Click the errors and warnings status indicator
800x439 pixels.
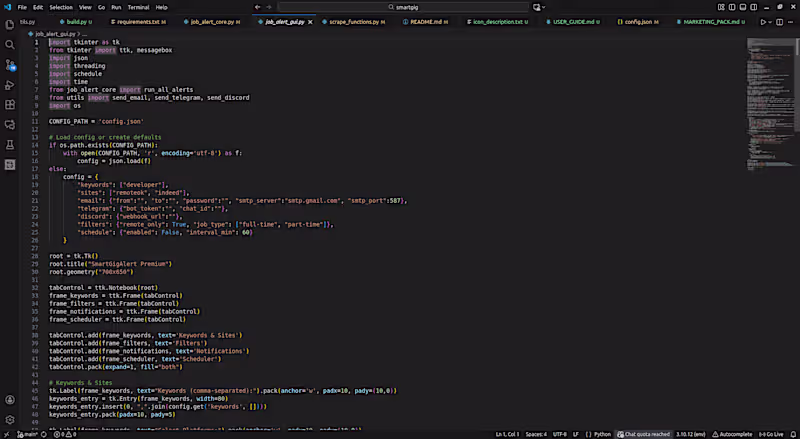click(x=65, y=434)
